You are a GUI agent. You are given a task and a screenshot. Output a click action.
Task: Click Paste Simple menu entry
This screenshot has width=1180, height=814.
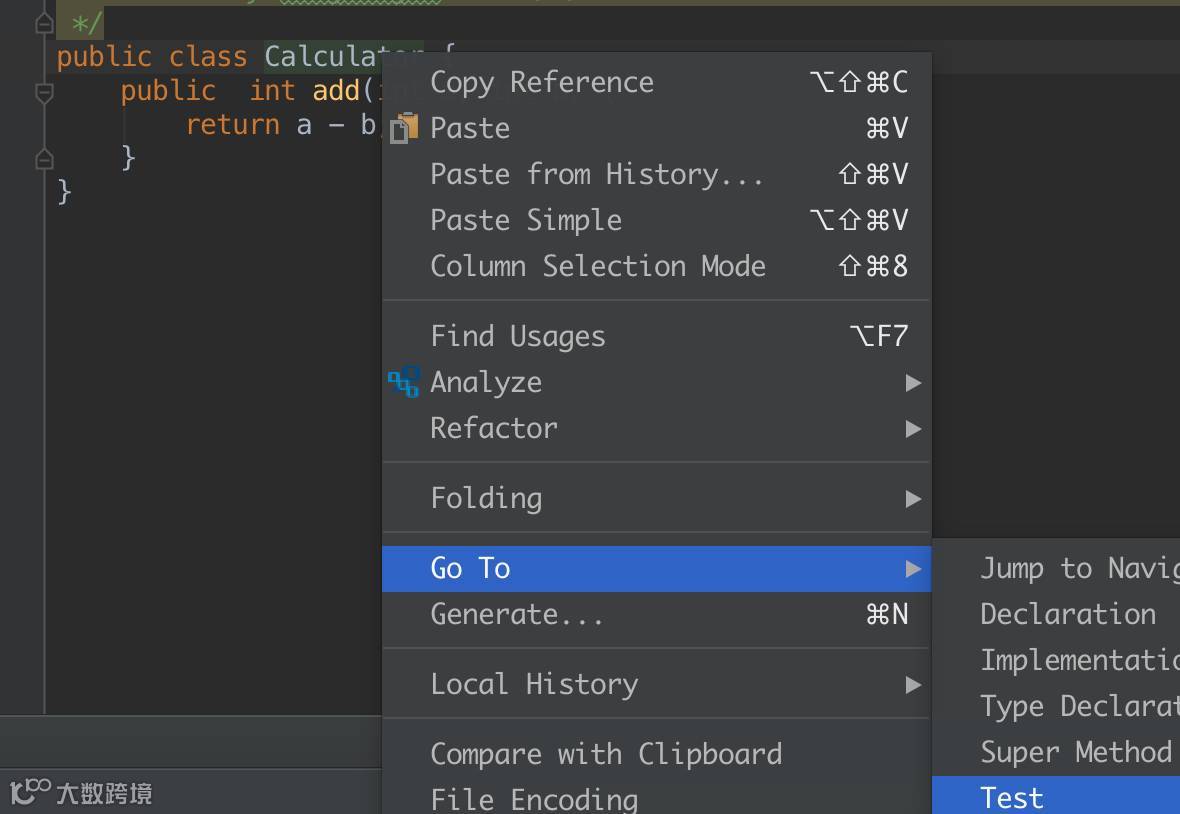(x=526, y=221)
